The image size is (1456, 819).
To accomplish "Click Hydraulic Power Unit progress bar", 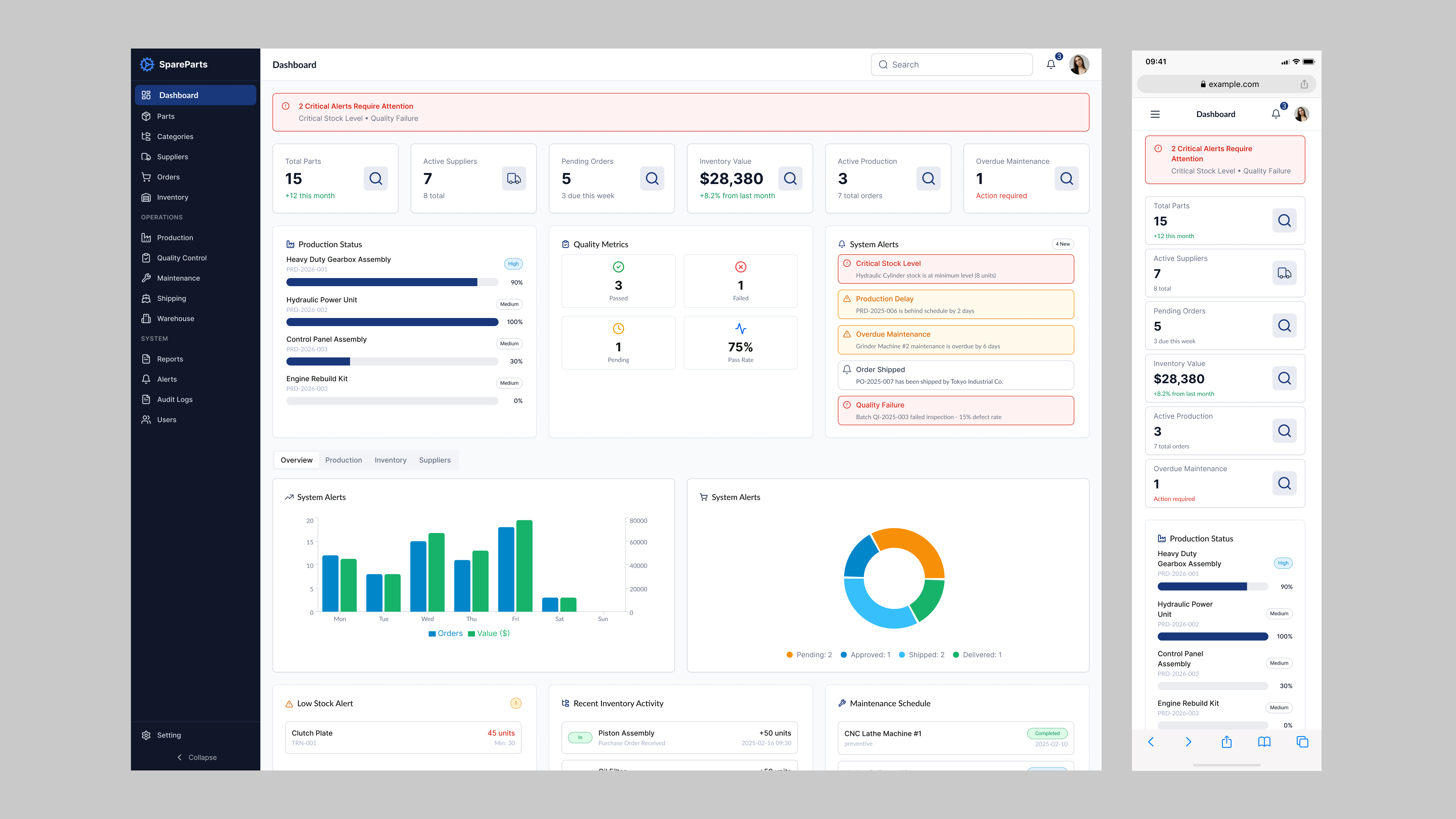I will (392, 322).
